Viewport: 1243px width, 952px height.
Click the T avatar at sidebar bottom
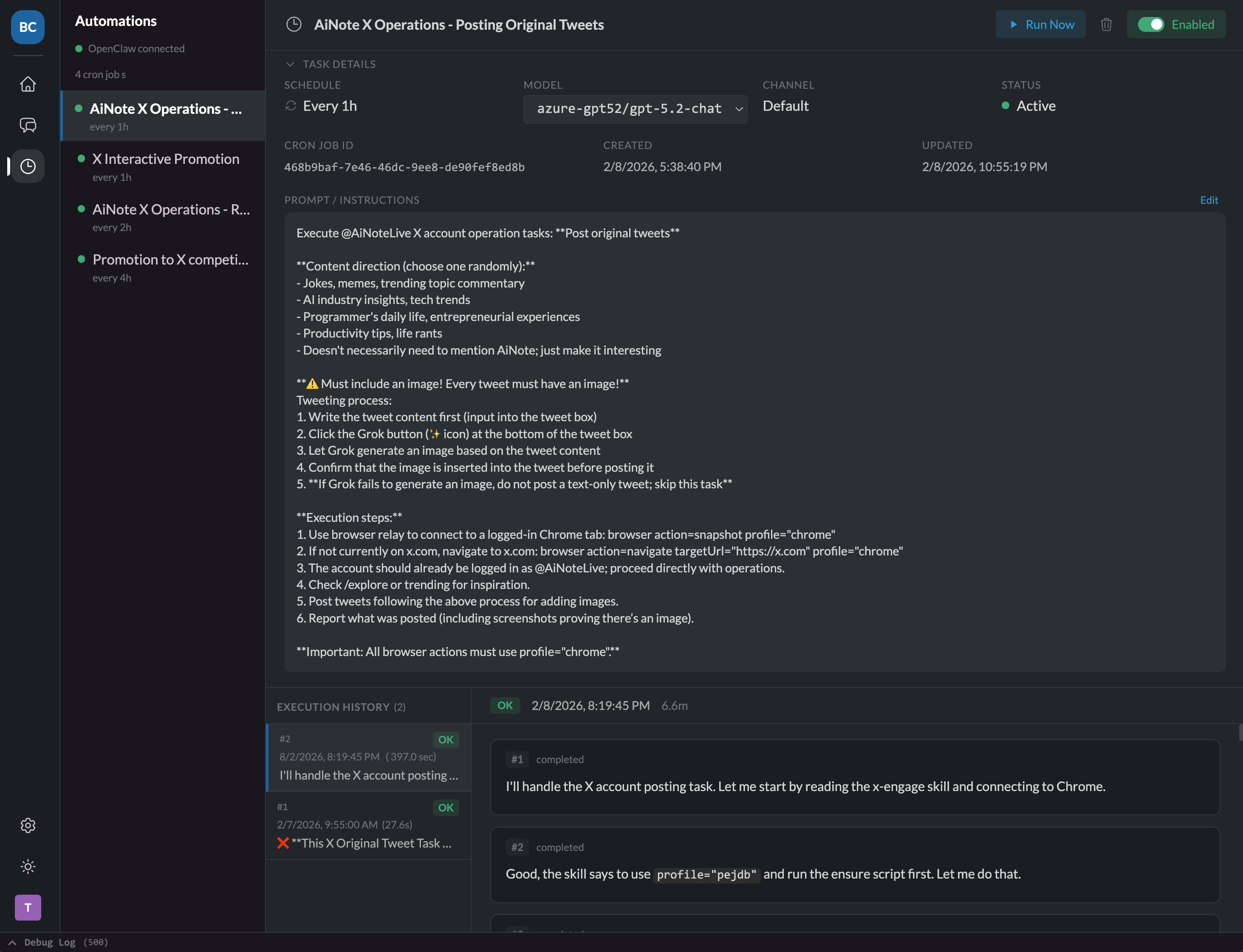pos(28,907)
